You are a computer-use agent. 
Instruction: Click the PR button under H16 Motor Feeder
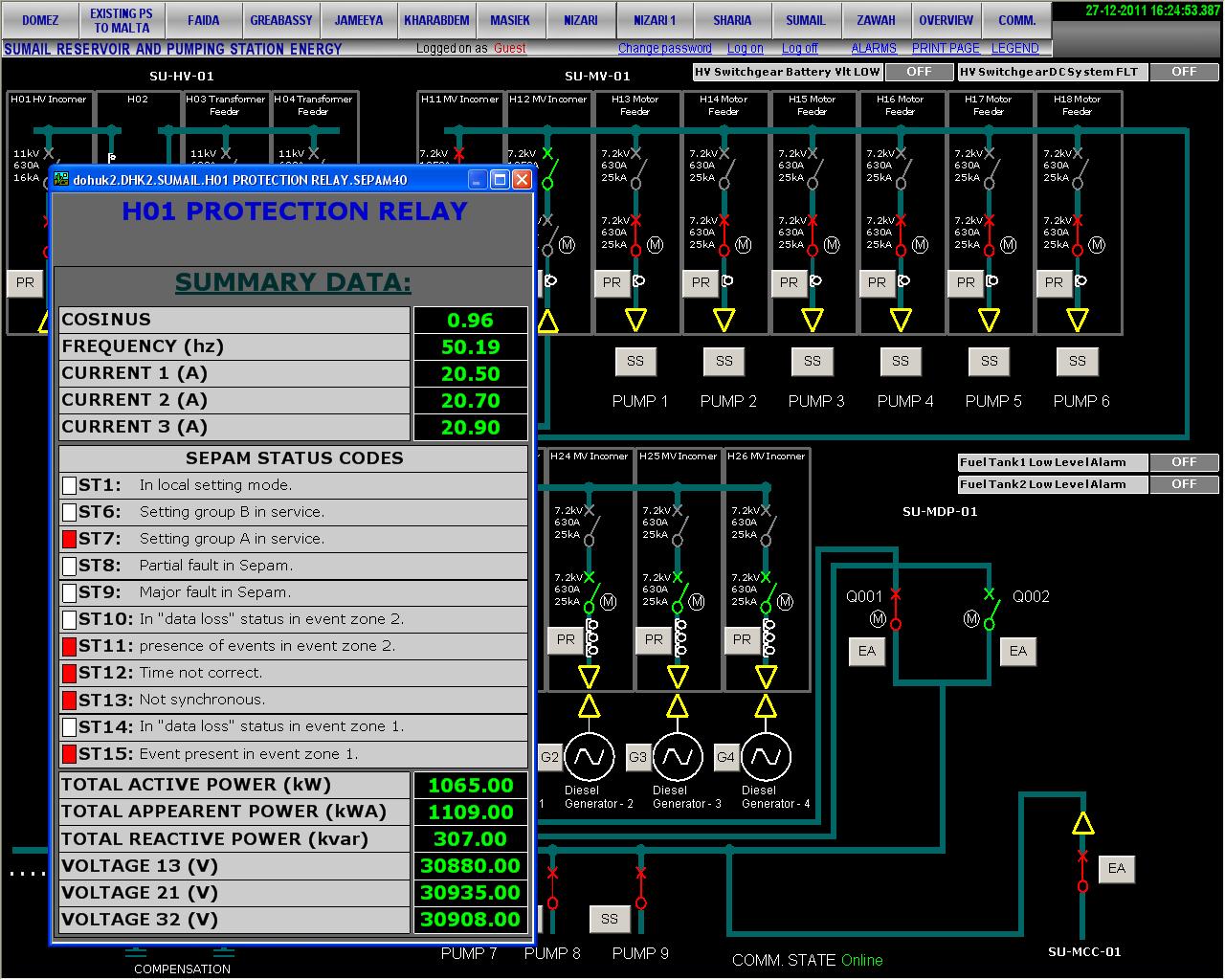point(878,282)
